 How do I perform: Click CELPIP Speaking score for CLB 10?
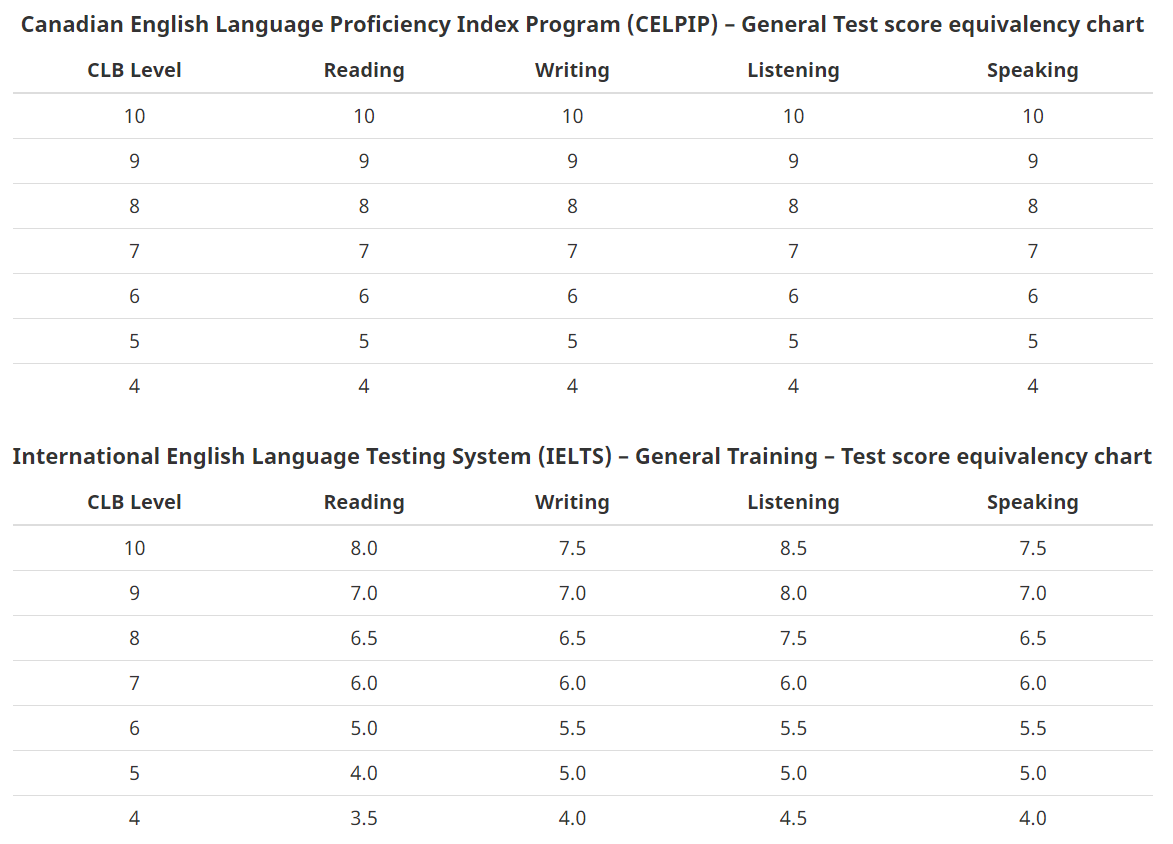click(1032, 117)
